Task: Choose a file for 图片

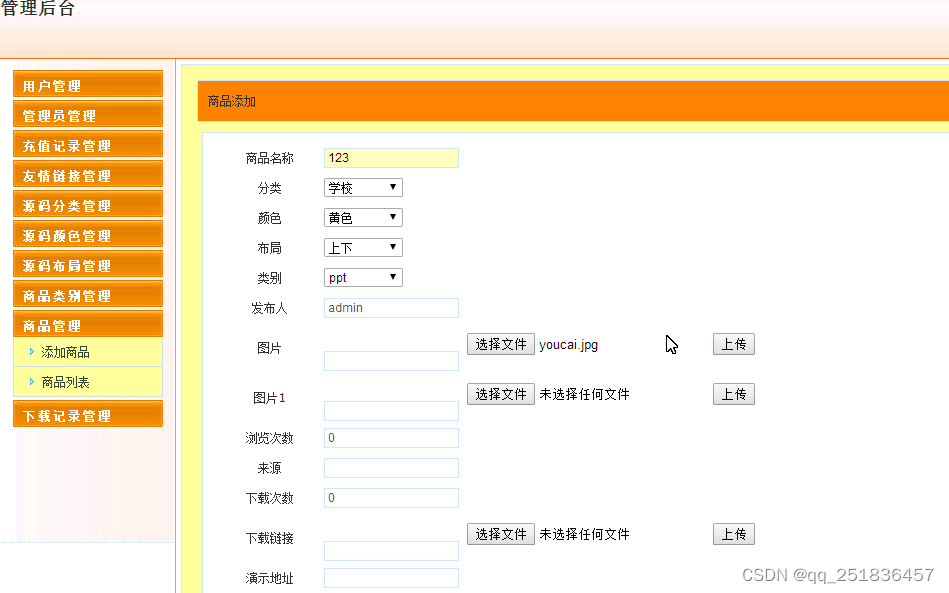Action: [x=501, y=344]
